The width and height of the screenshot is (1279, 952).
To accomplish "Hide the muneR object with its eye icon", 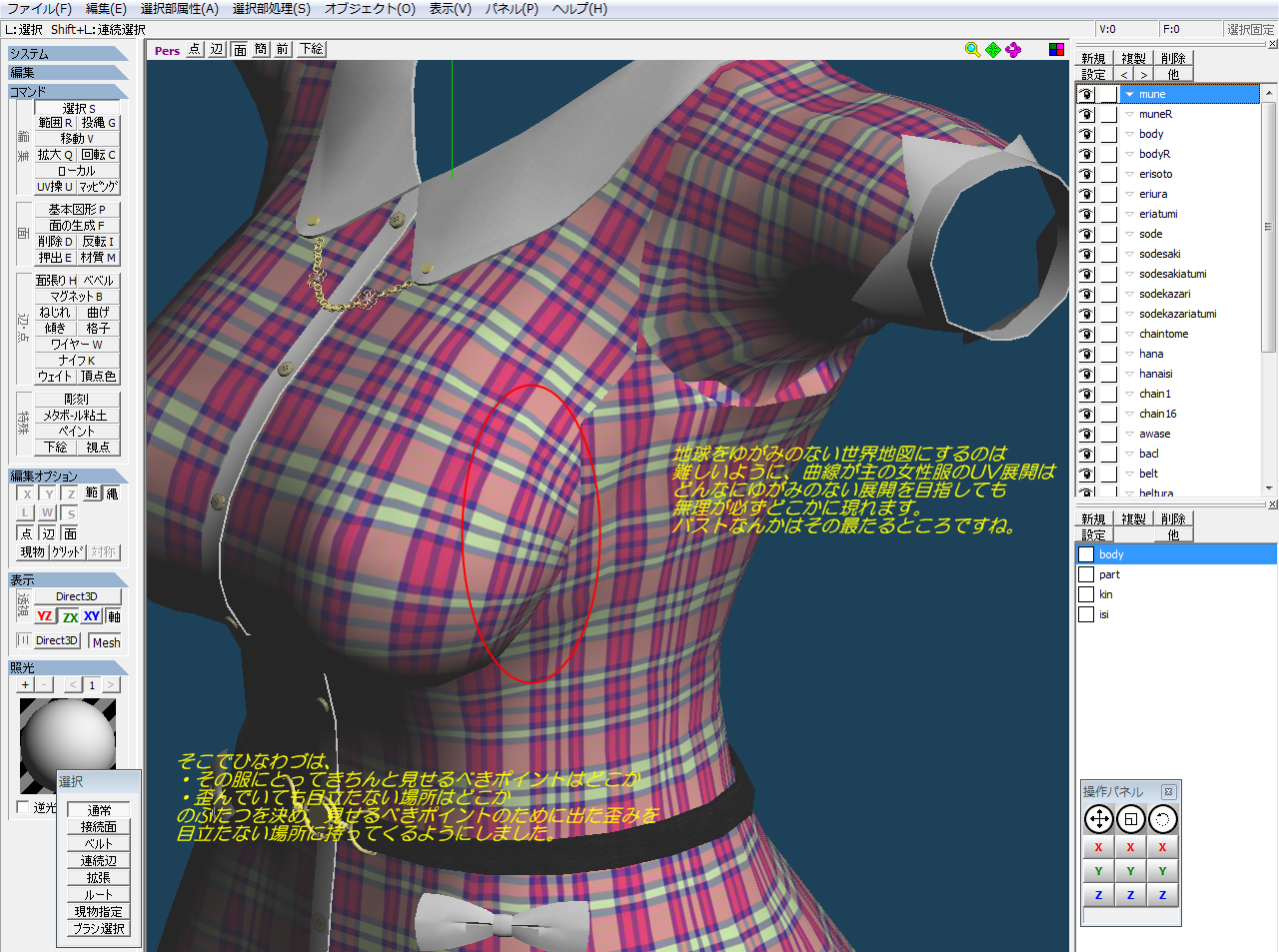I will click(1086, 114).
